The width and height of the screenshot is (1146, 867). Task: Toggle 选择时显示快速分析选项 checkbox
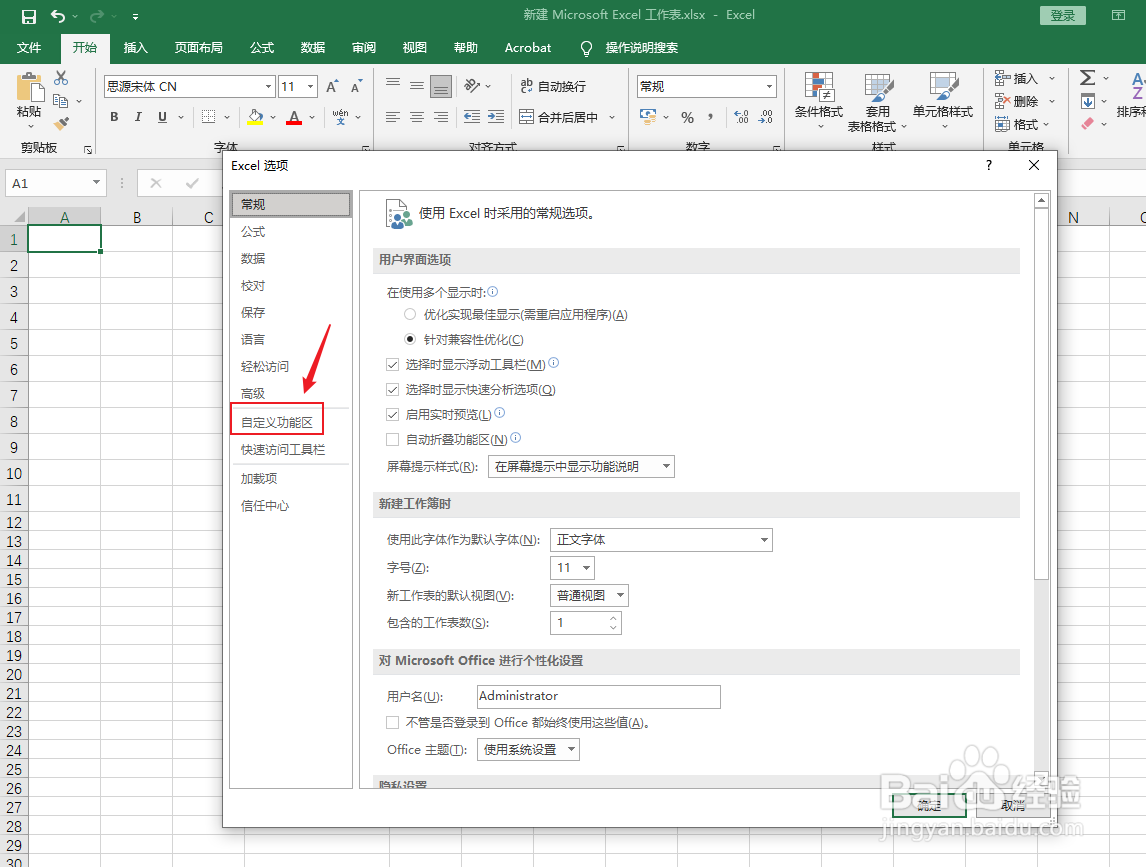(x=392, y=390)
